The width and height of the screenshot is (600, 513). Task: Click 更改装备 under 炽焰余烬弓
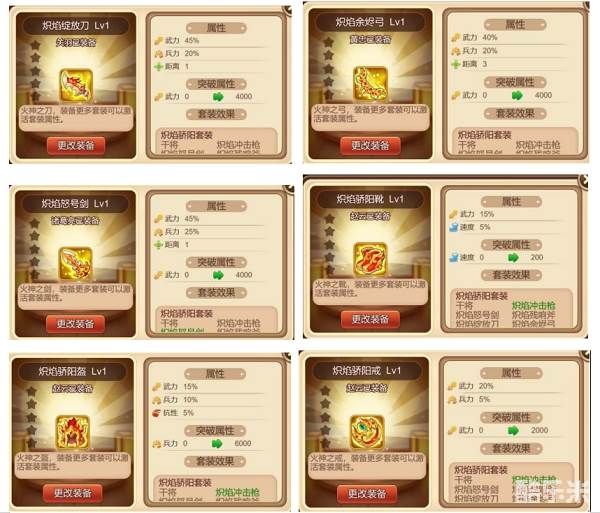point(370,145)
